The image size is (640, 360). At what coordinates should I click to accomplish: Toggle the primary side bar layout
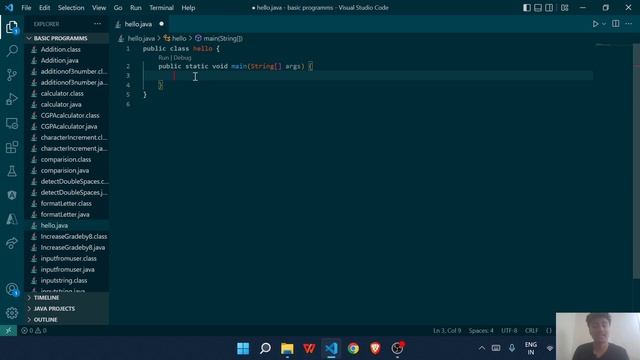coord(527,8)
